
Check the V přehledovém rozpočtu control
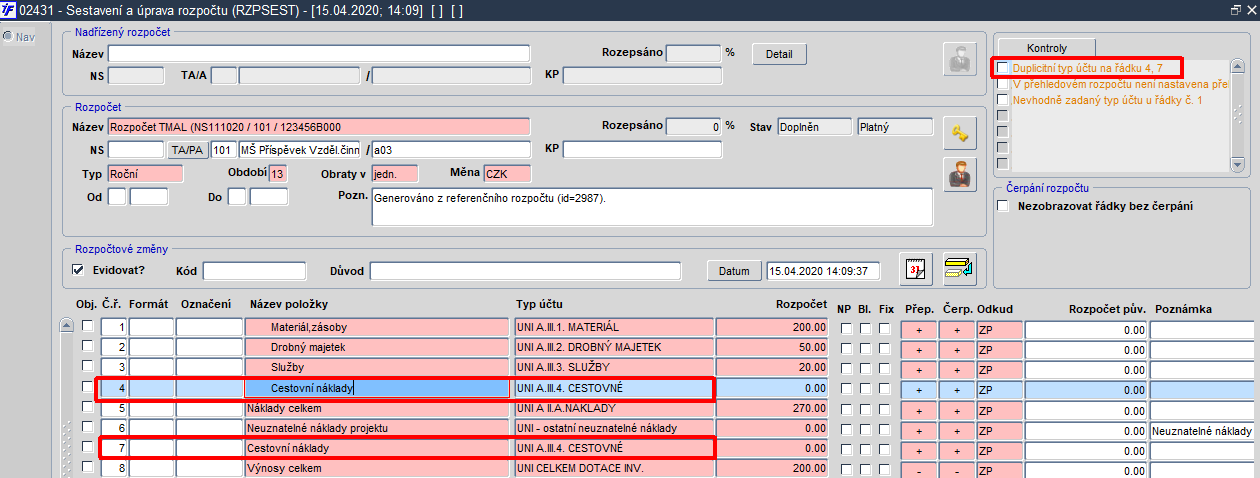[1003, 84]
